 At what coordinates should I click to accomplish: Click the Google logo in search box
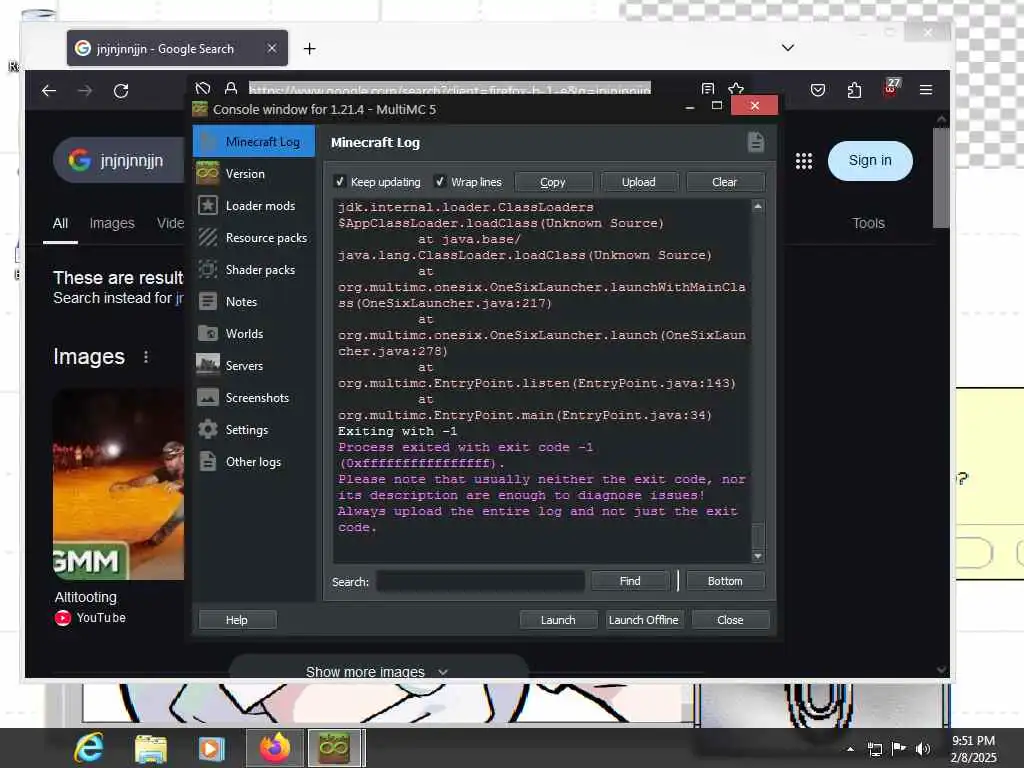tap(80, 160)
